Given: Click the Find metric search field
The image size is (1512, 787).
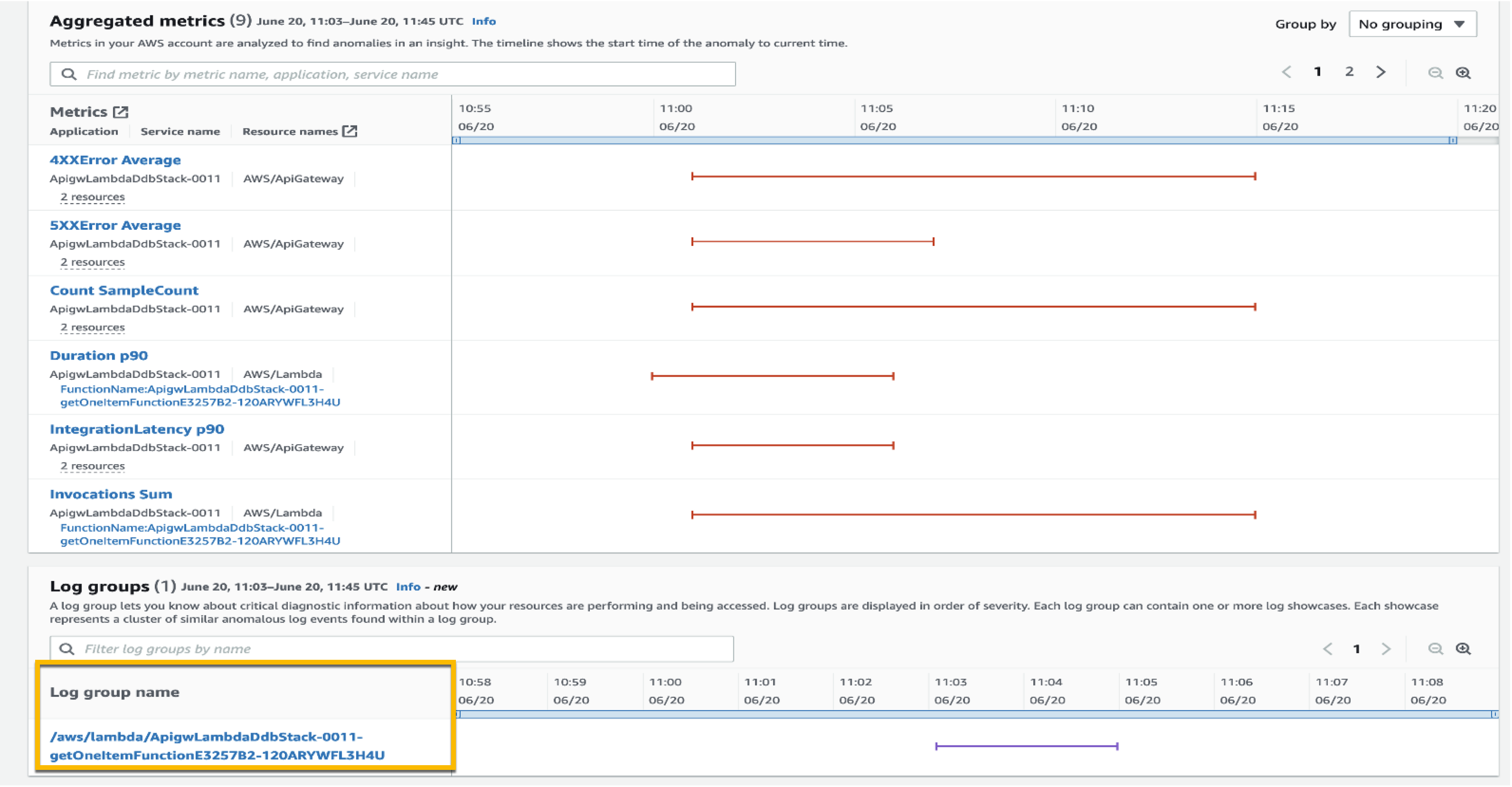Looking at the screenshot, I should coord(392,74).
